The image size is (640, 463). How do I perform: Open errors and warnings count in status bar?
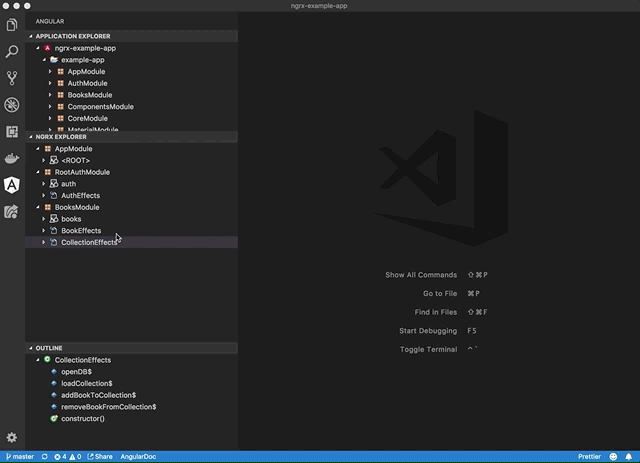point(67,456)
